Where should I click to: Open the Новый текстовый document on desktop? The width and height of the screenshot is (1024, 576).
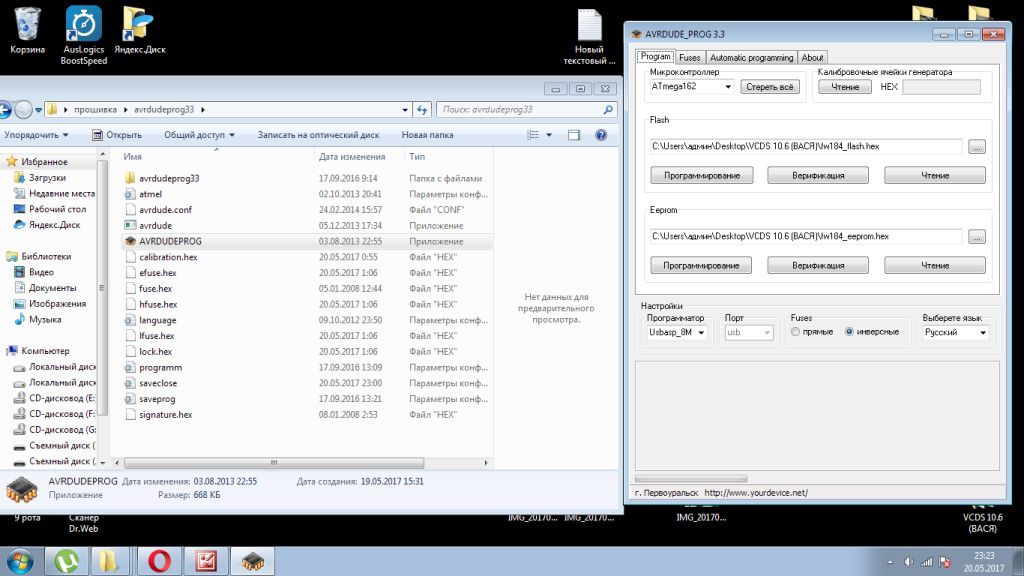[x=589, y=37]
